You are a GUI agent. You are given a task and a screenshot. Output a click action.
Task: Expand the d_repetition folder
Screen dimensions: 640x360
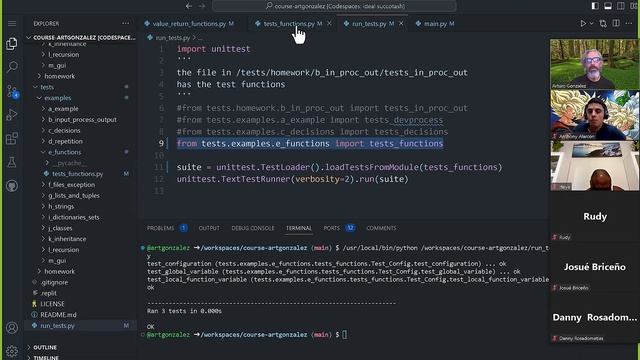(x=80, y=141)
